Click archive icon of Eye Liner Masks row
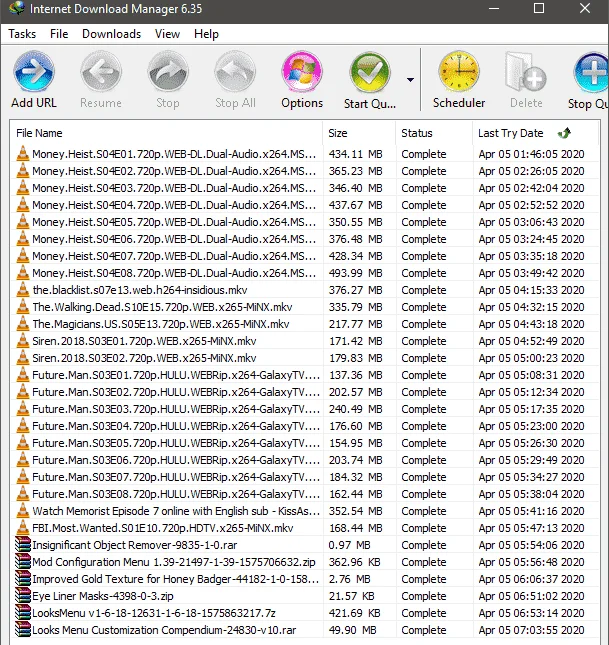Screen dimensions: 609x645 pyautogui.click(x=23, y=596)
